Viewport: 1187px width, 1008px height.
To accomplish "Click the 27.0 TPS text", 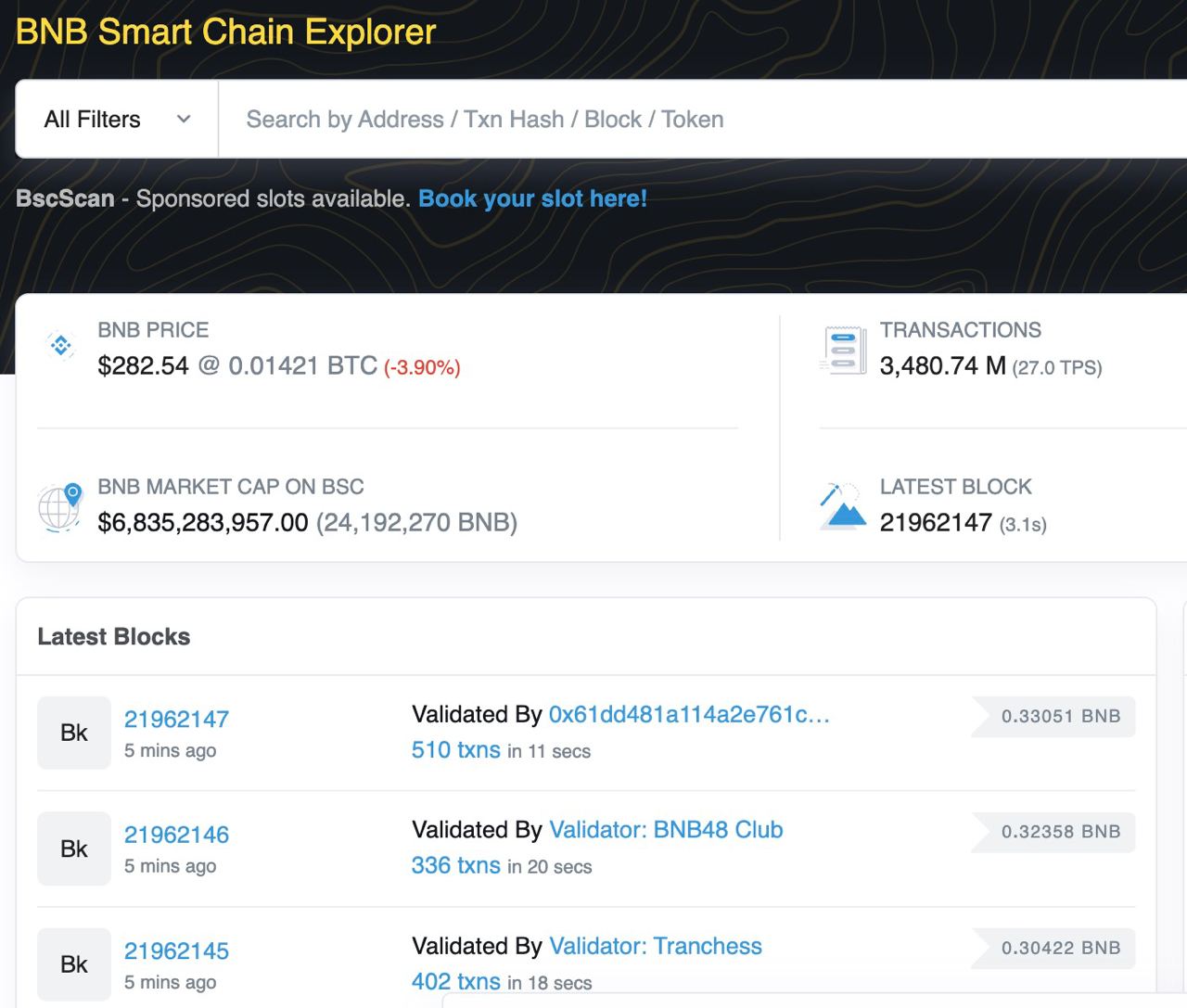I will point(1057,367).
